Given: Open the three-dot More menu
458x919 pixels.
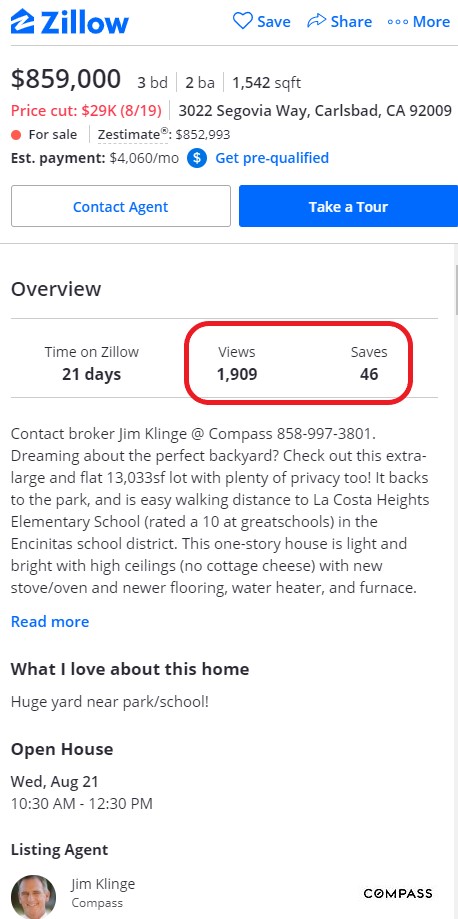Looking at the screenshot, I should click(x=419, y=22).
